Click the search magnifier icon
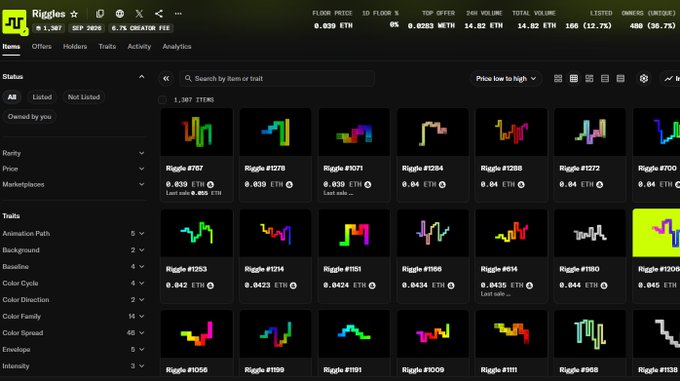The width and height of the screenshot is (680, 381). pyautogui.click(x=188, y=78)
